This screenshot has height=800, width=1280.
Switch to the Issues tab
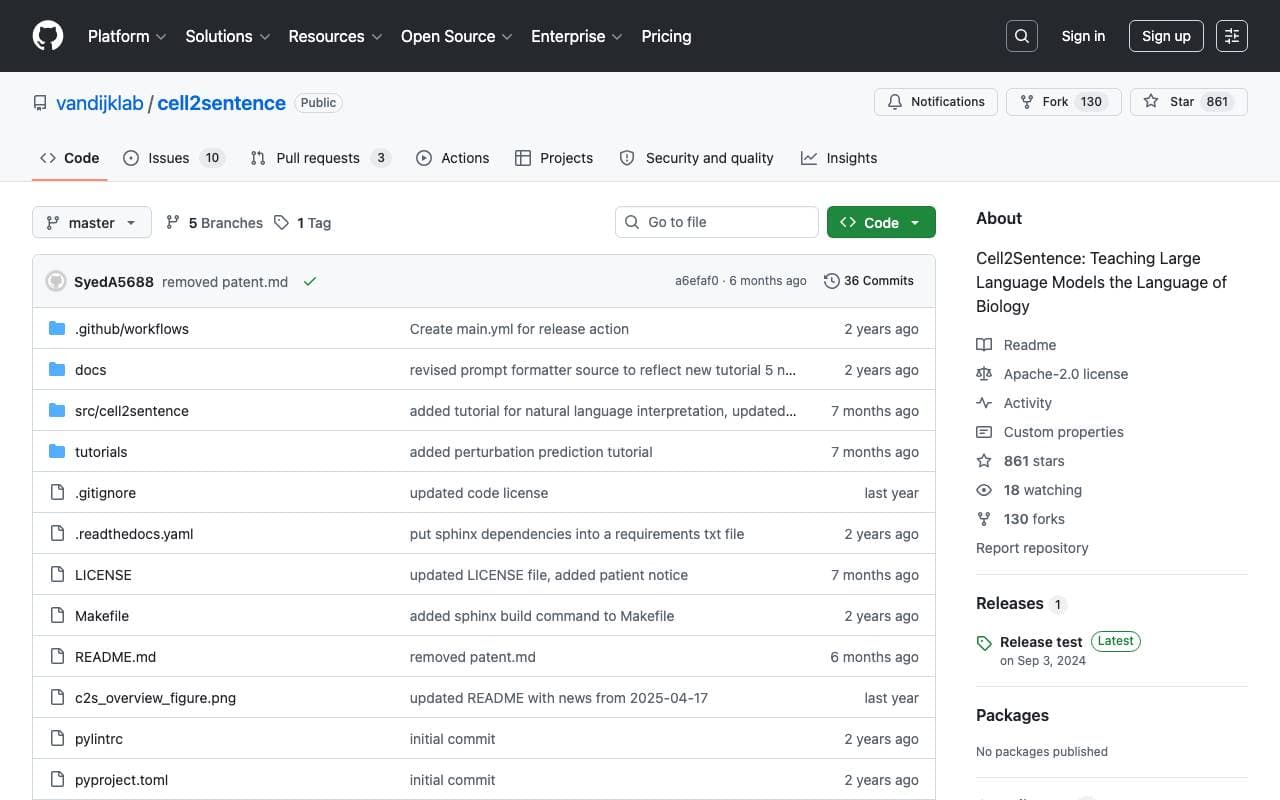[174, 158]
